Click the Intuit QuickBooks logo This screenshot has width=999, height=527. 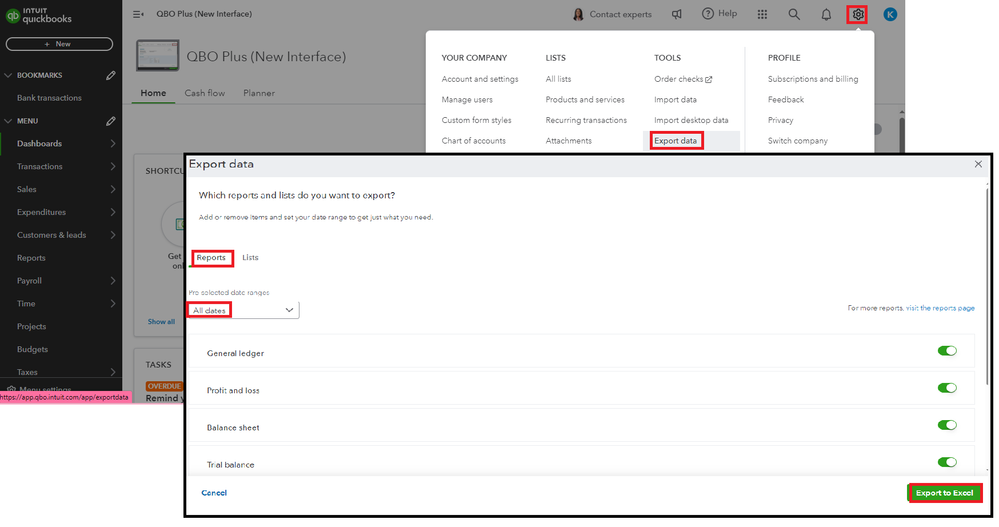tap(39, 16)
